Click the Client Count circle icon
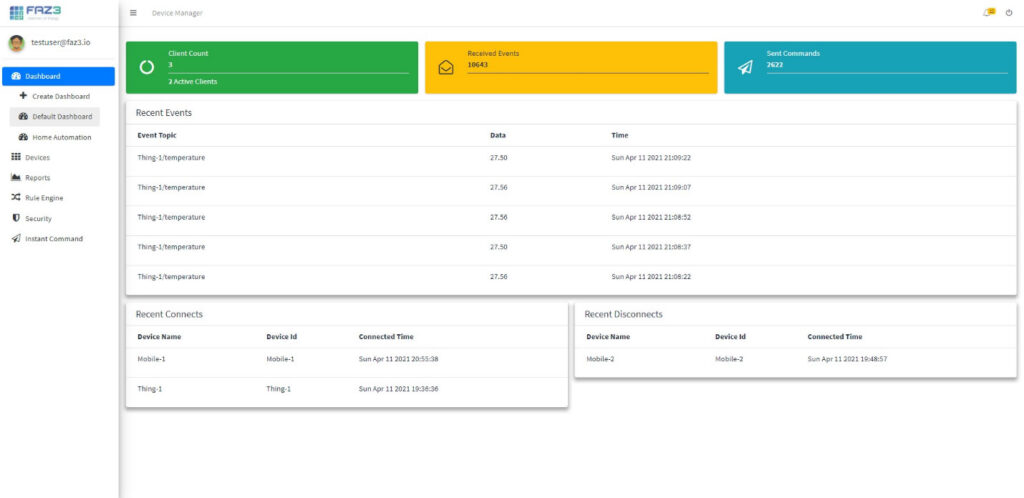This screenshot has height=498, width=1024. [x=147, y=67]
